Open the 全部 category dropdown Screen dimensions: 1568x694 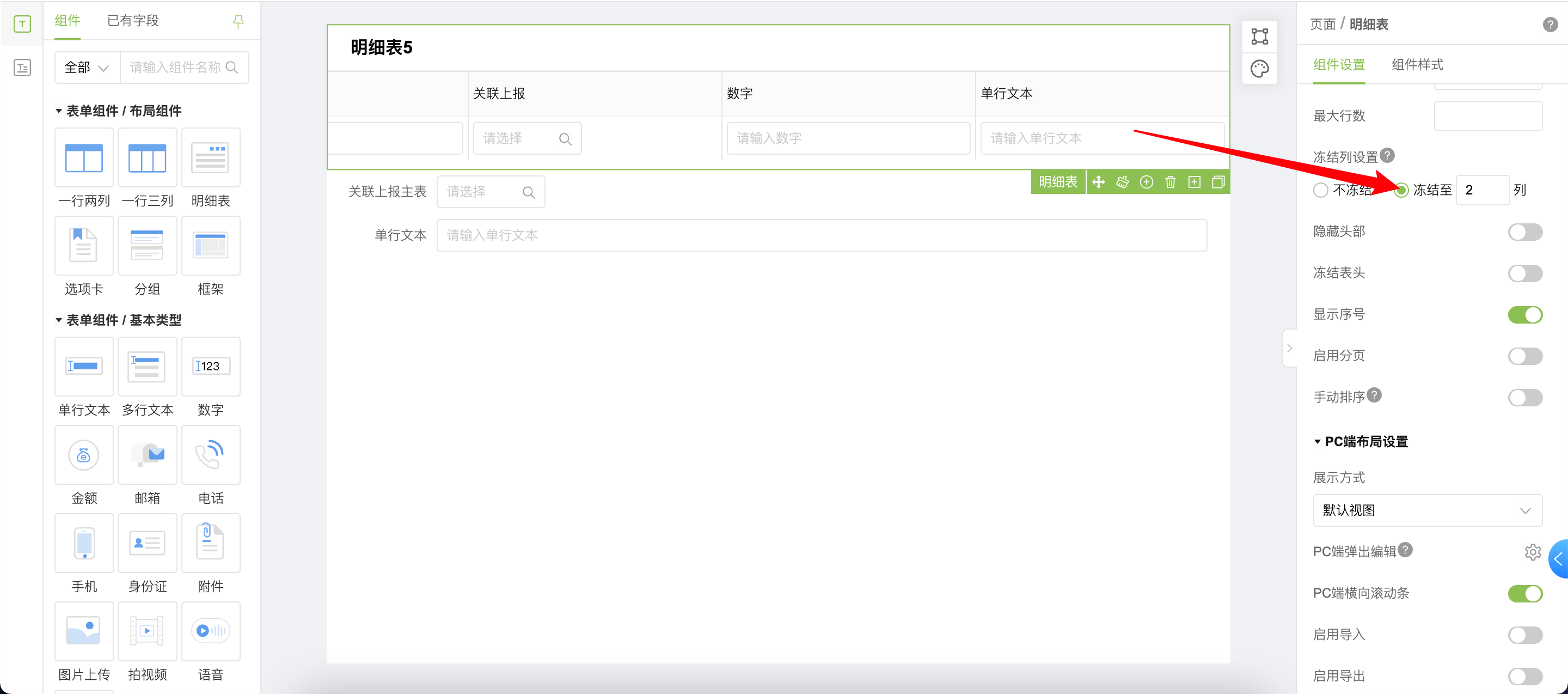point(87,67)
